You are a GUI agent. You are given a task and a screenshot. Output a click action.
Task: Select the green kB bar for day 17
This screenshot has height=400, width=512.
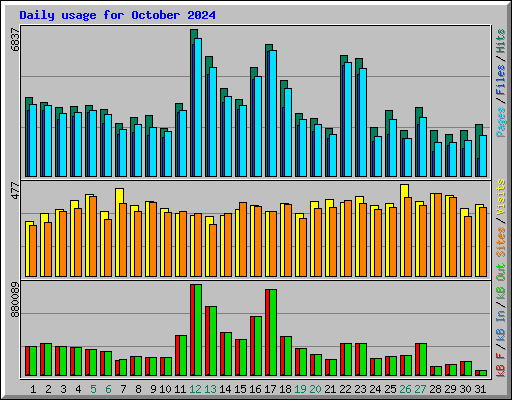point(273,333)
